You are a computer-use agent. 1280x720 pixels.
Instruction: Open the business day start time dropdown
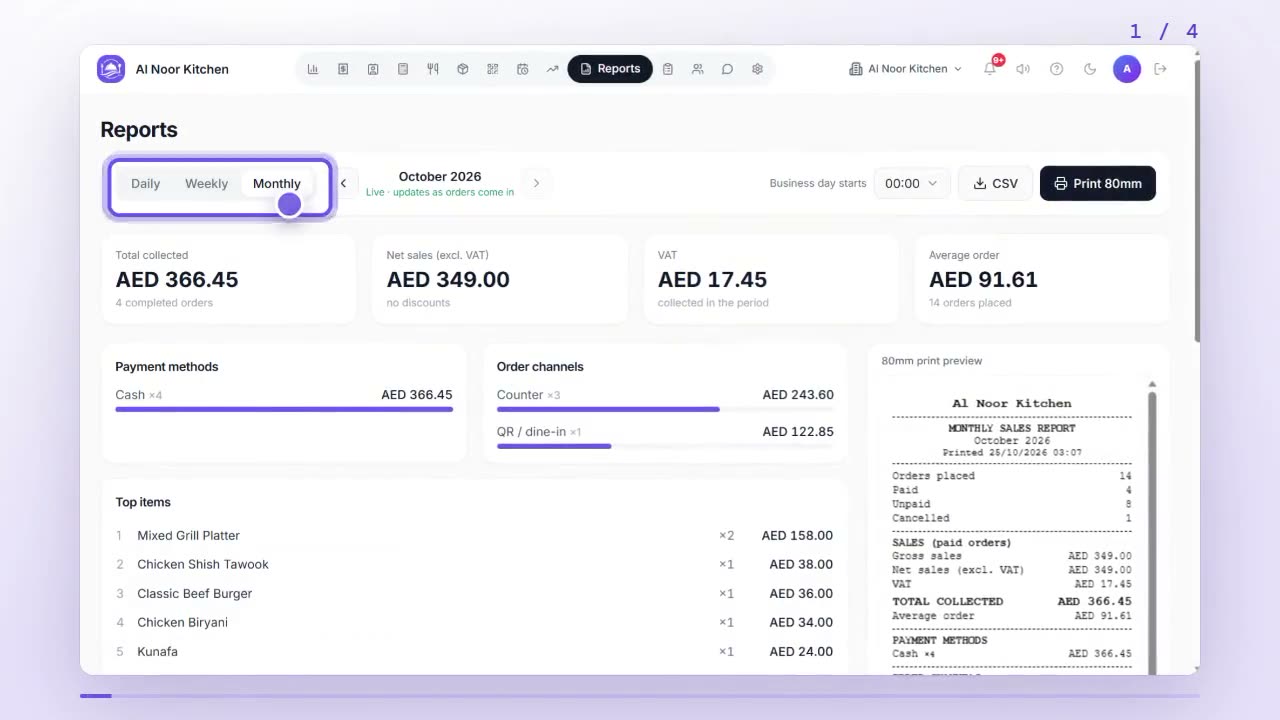[911, 183]
